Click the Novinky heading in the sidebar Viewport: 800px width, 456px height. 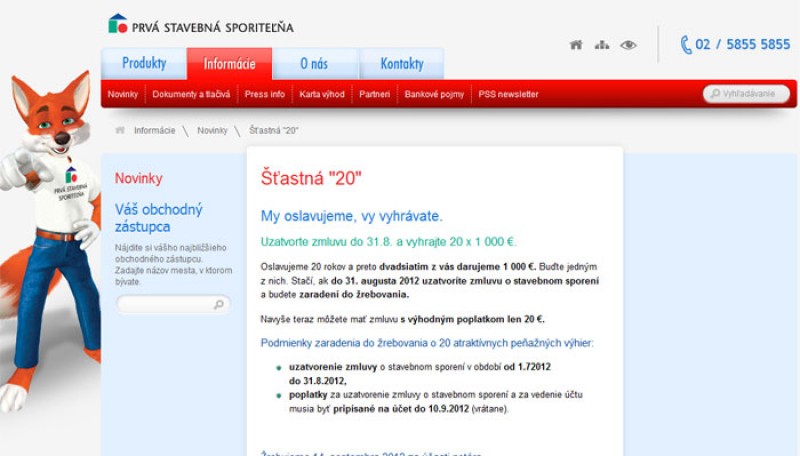(x=138, y=178)
